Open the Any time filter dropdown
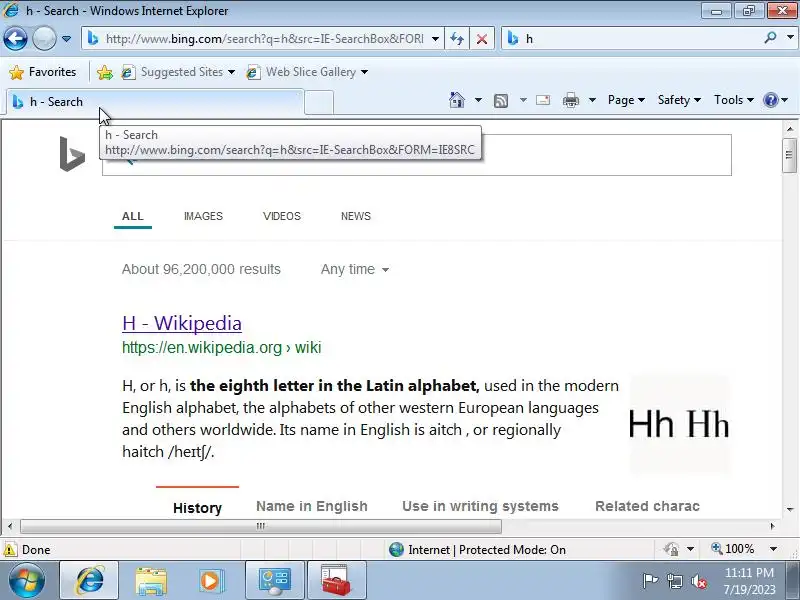Screen dimensions: 800x600 (355, 269)
